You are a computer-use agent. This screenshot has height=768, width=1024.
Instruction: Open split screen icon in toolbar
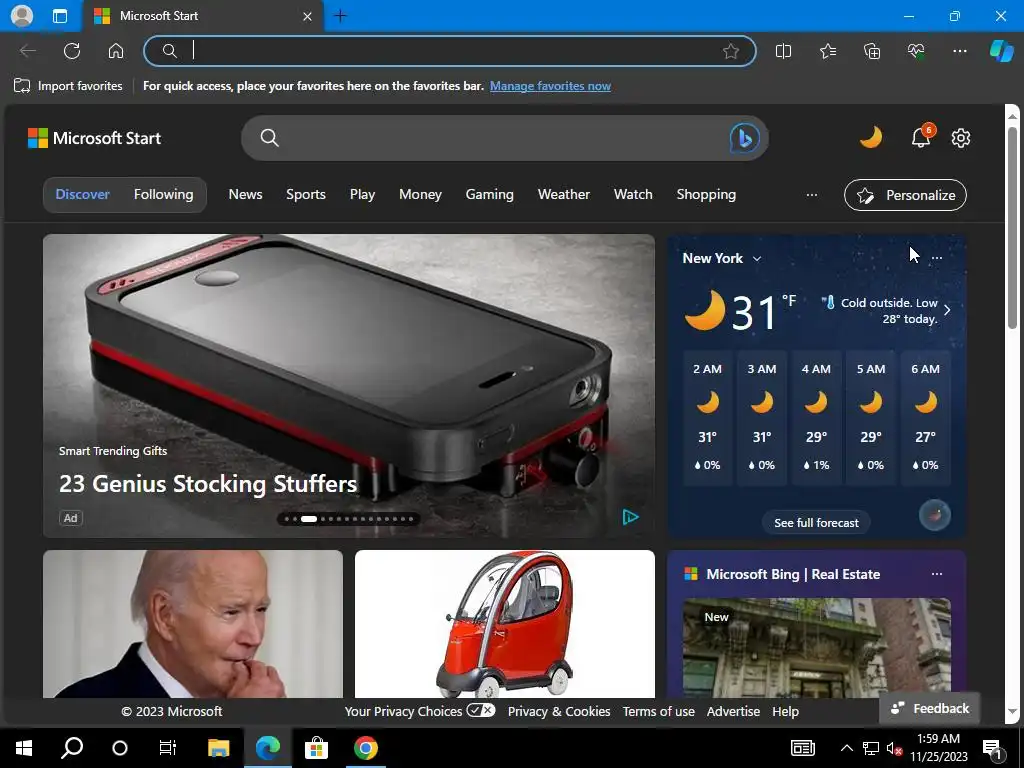(x=783, y=51)
